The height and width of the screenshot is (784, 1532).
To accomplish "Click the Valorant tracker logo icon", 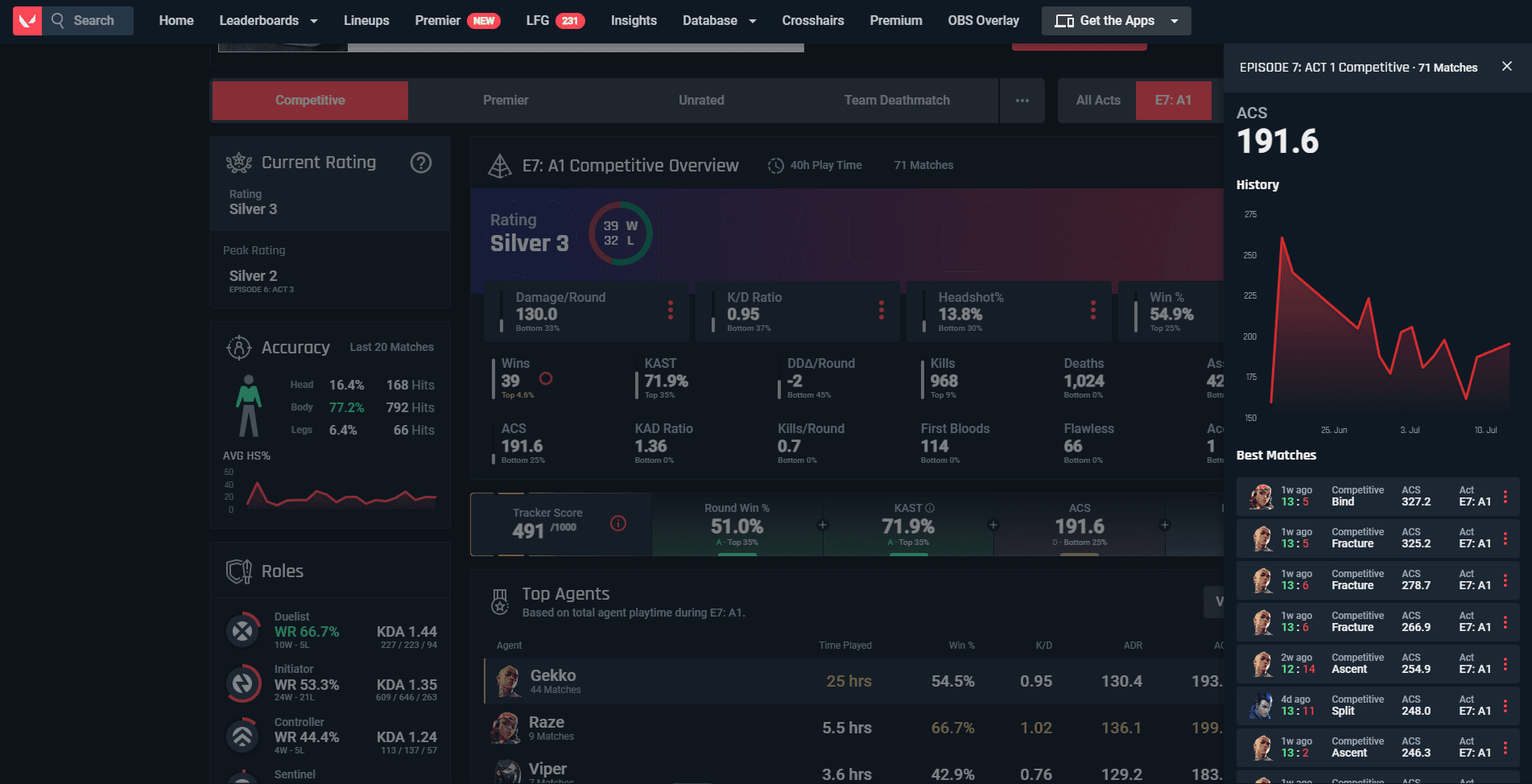I will click(27, 21).
